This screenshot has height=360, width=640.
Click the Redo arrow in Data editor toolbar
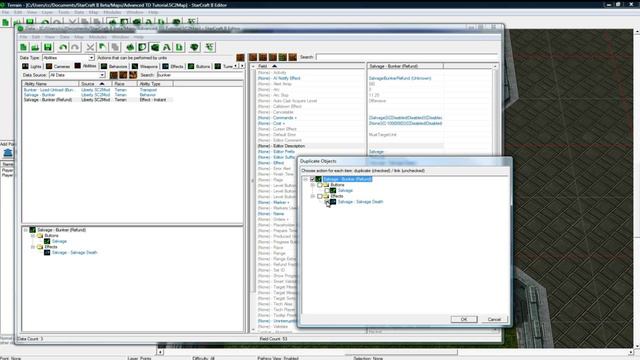pyautogui.click(x=75, y=47)
